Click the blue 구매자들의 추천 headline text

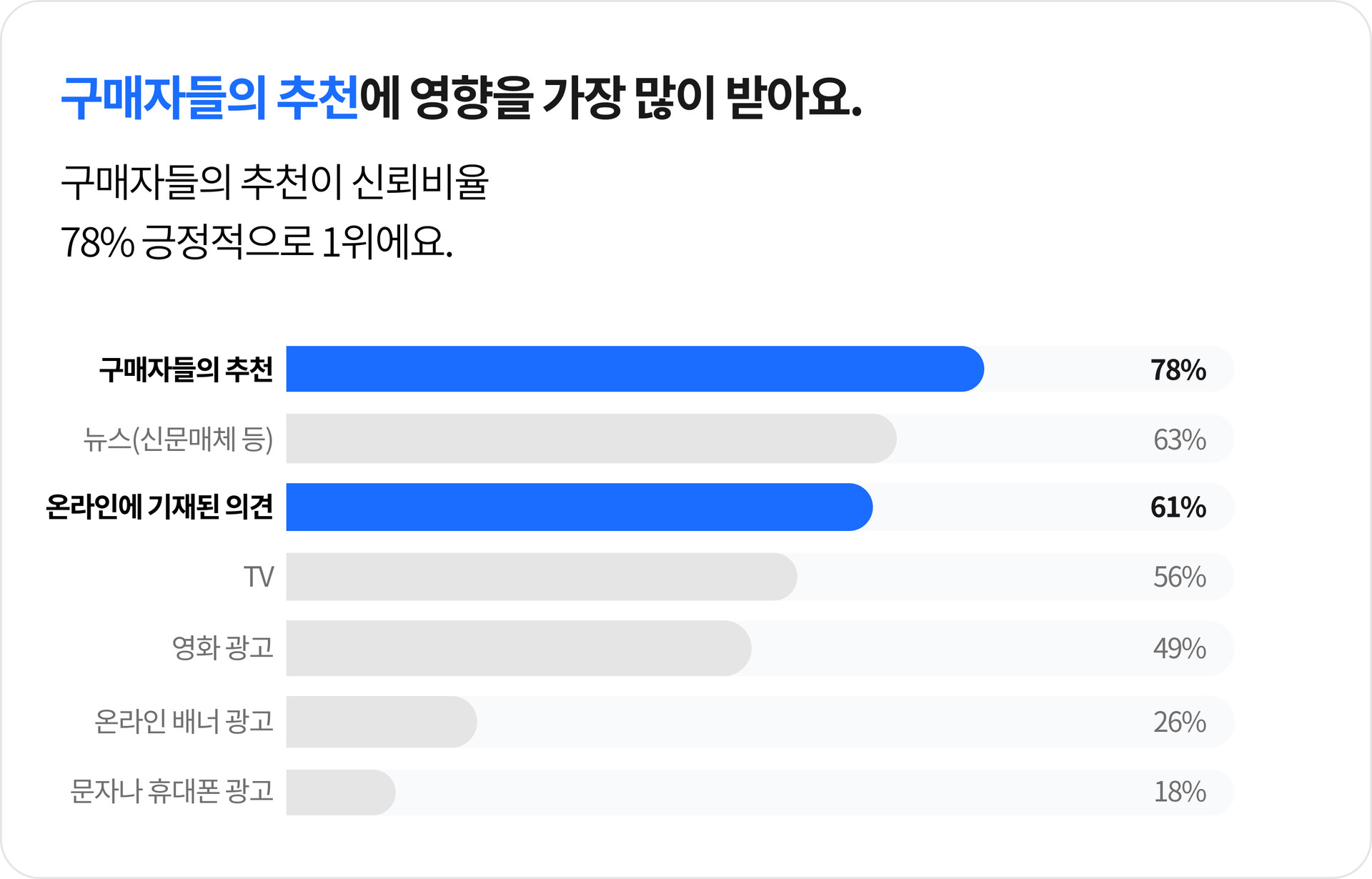pos(209,98)
